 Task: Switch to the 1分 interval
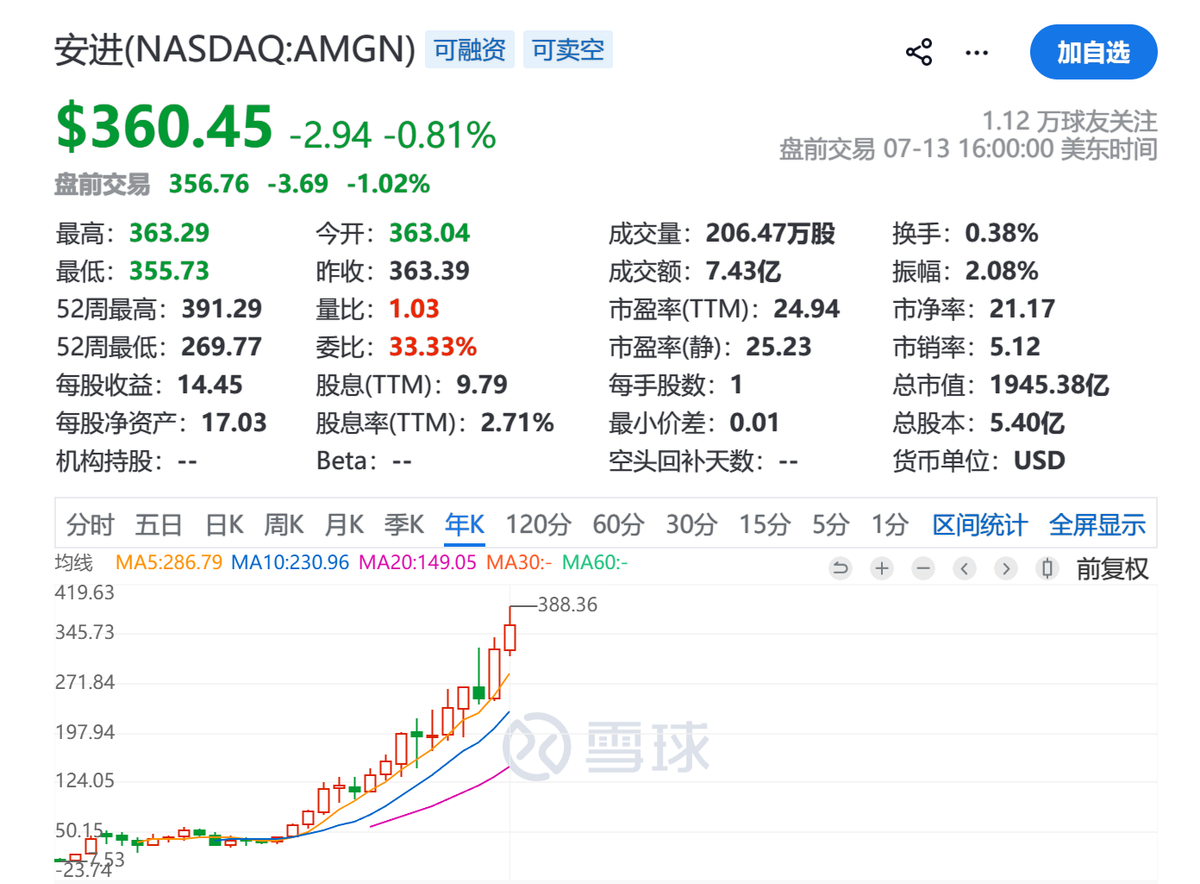[x=890, y=524]
